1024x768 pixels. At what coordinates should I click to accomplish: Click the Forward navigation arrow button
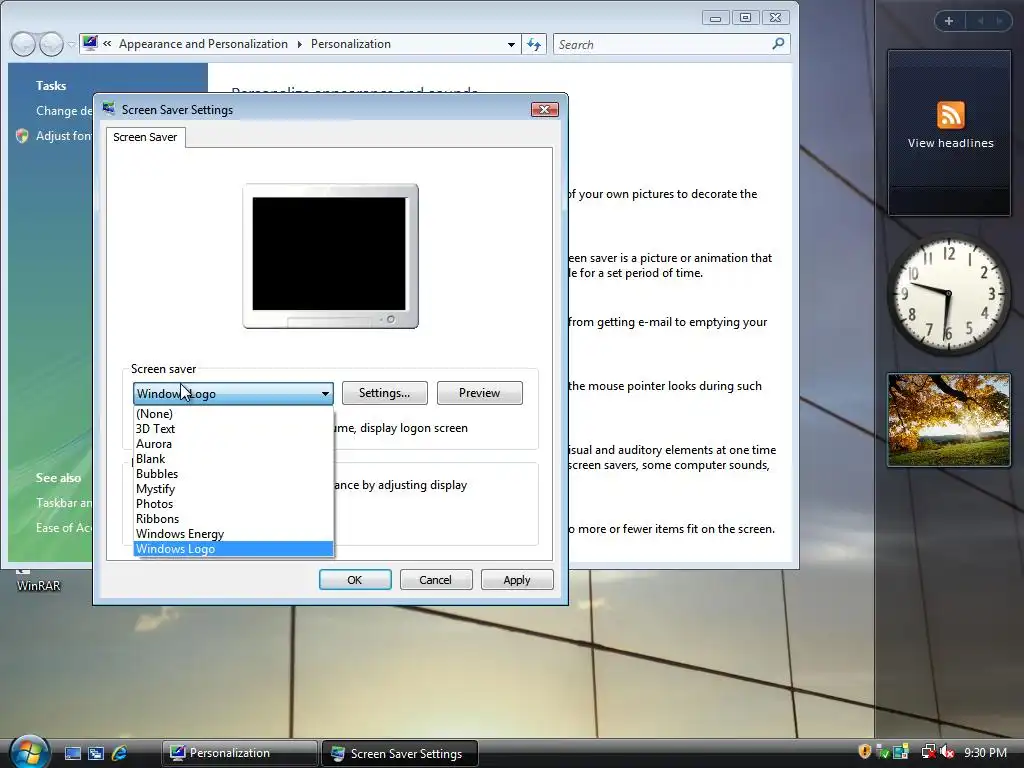point(51,44)
